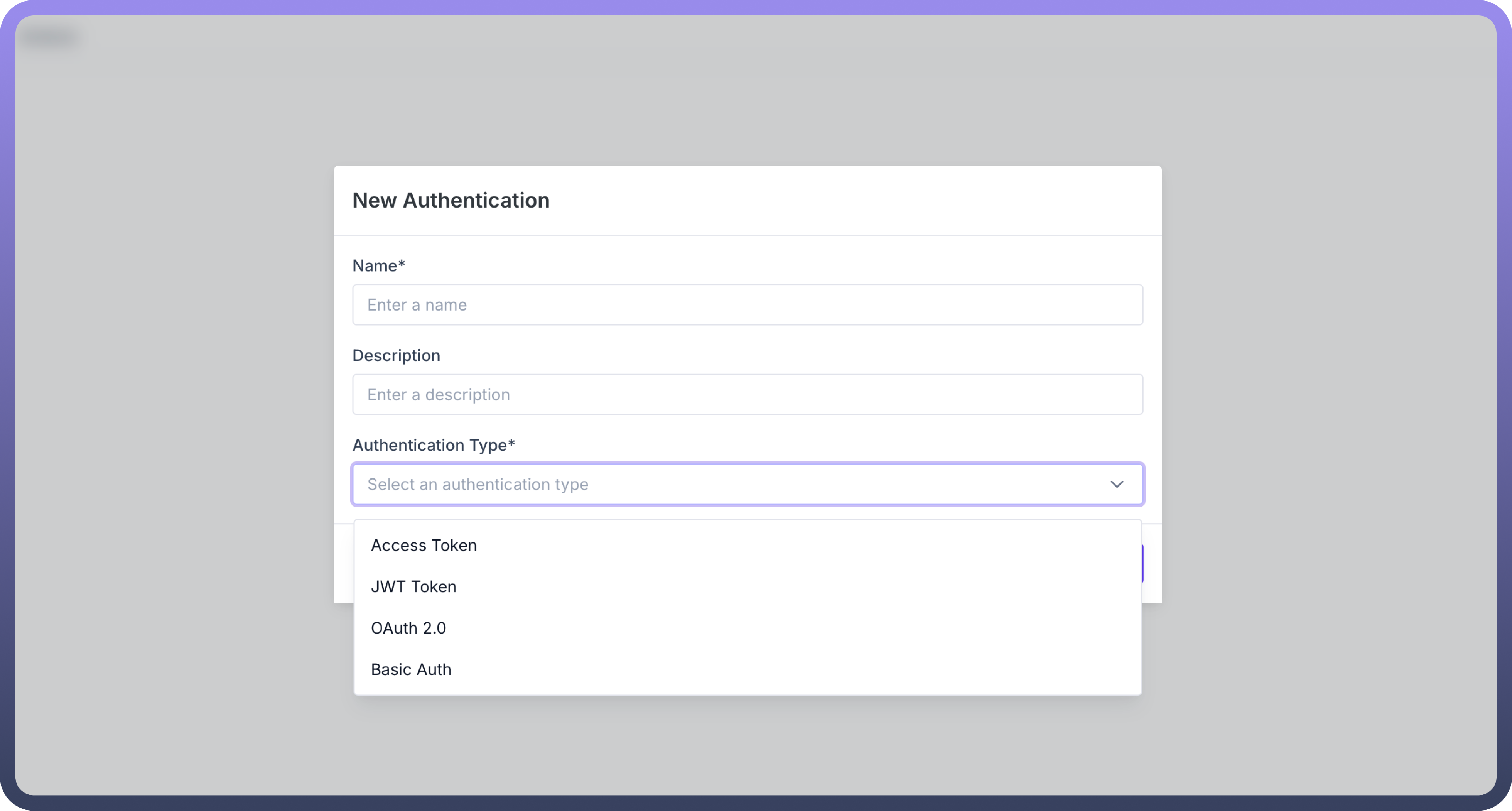Click the partially hidden purple footer button

(1143, 564)
